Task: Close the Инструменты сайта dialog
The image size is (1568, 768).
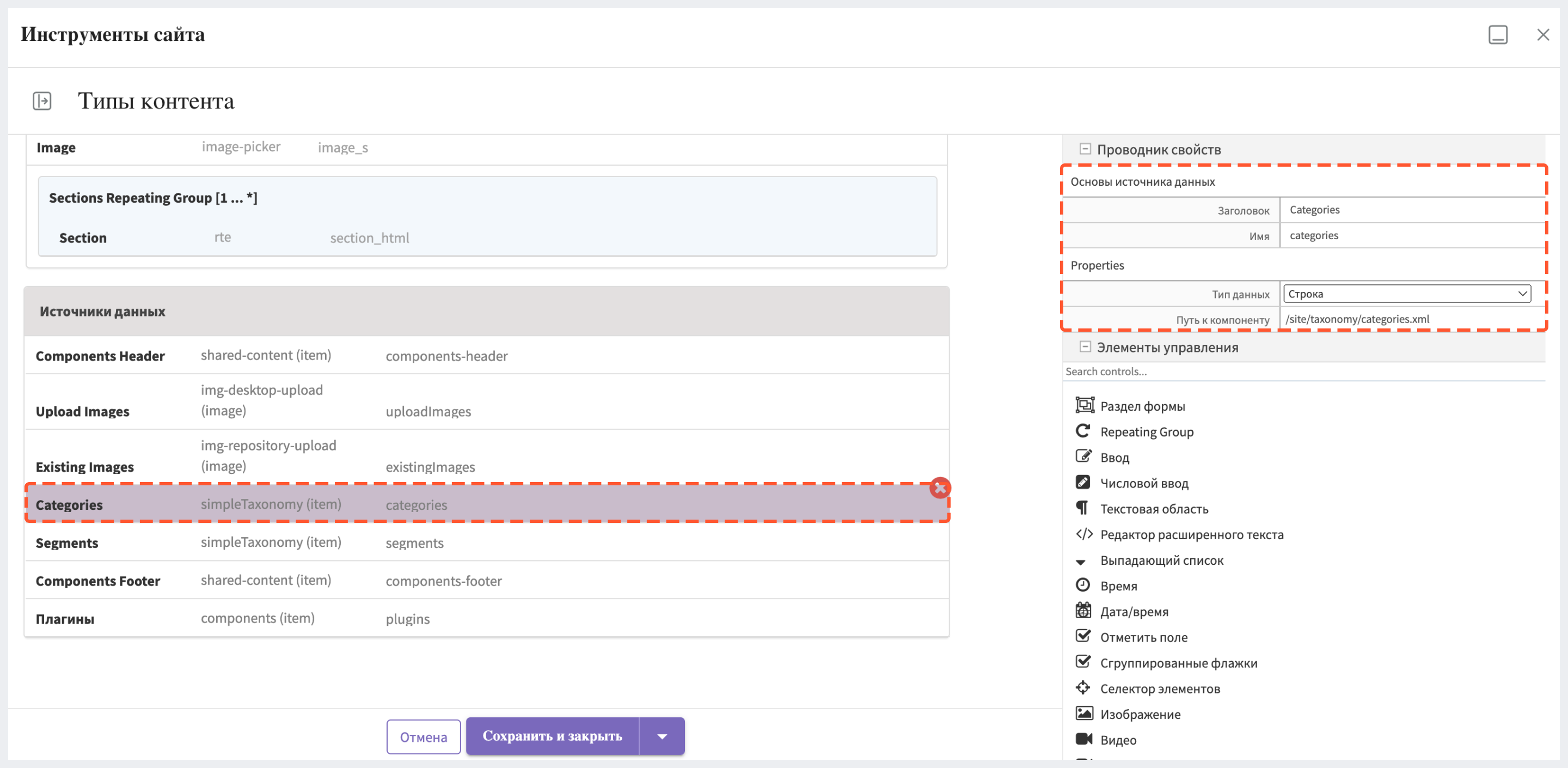Action: 1542,35
